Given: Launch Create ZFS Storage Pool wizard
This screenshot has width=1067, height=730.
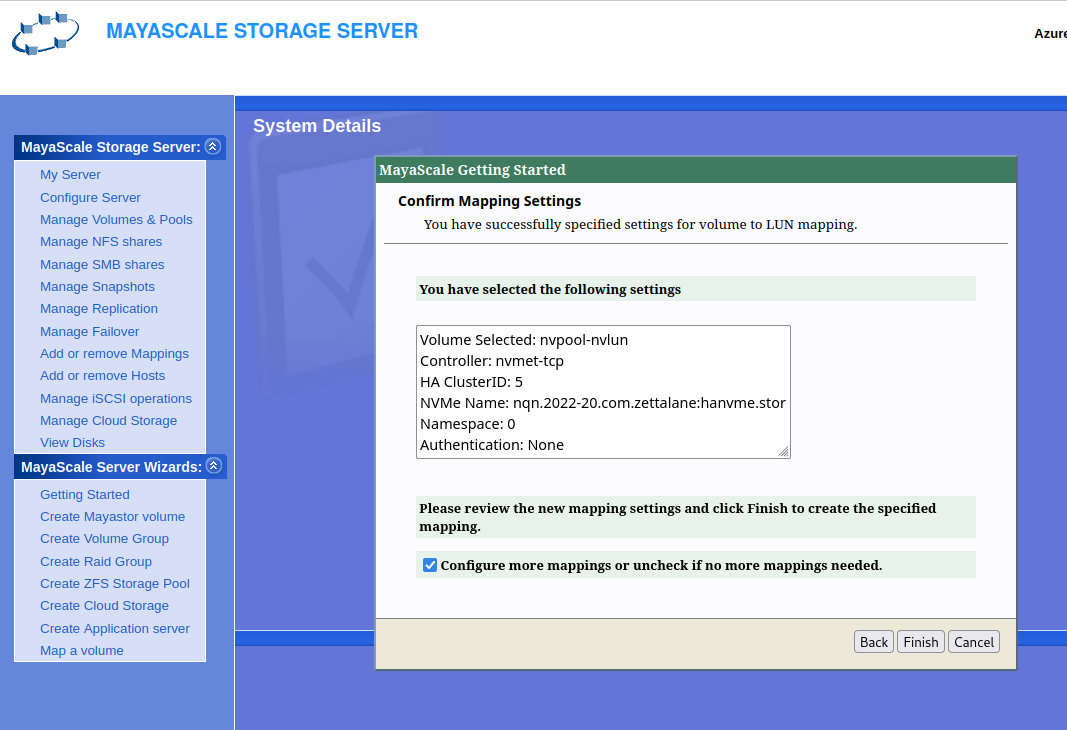Looking at the screenshot, I should click(x=115, y=584).
